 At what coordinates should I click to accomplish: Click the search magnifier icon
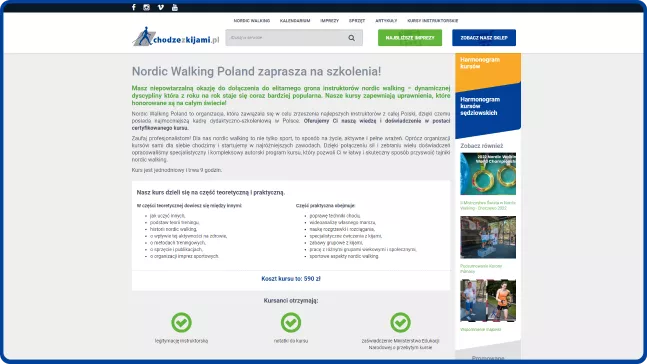[x=352, y=38]
